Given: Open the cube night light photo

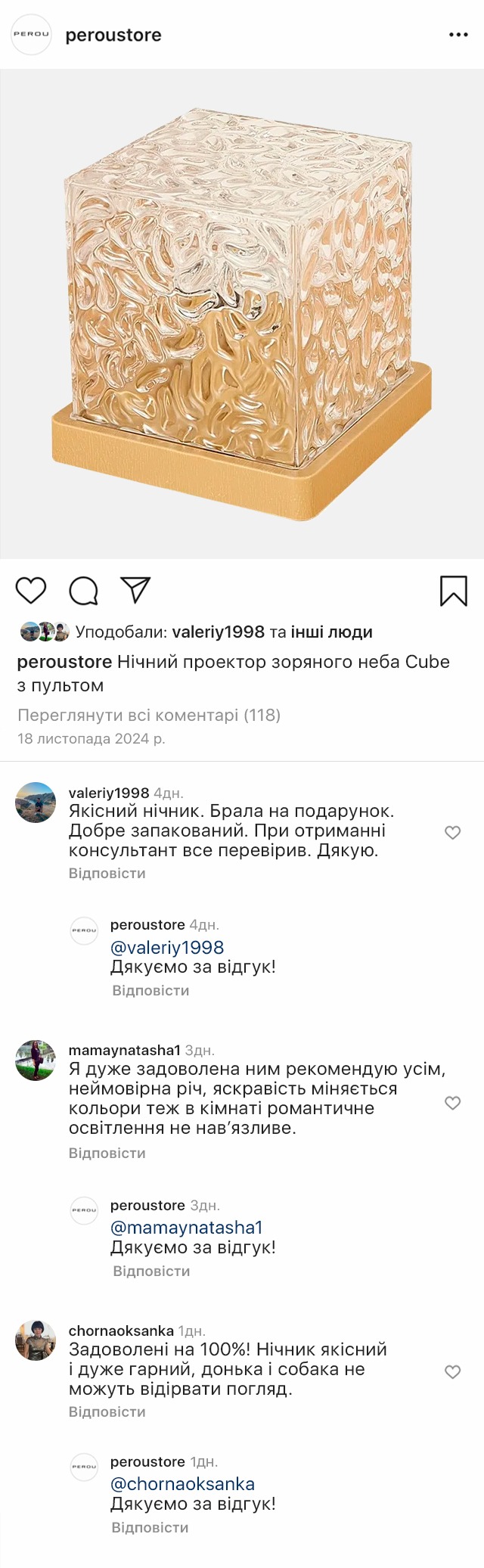Looking at the screenshot, I should click(242, 314).
